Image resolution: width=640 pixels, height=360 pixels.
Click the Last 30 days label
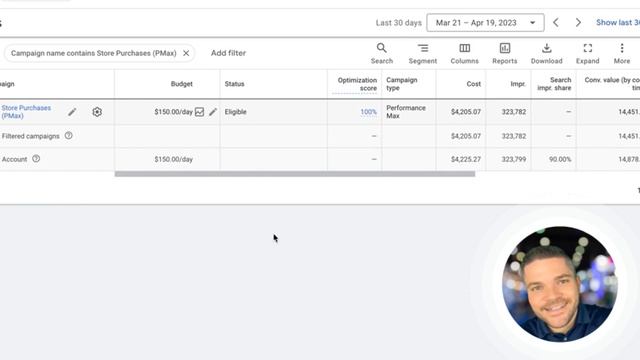coord(398,23)
